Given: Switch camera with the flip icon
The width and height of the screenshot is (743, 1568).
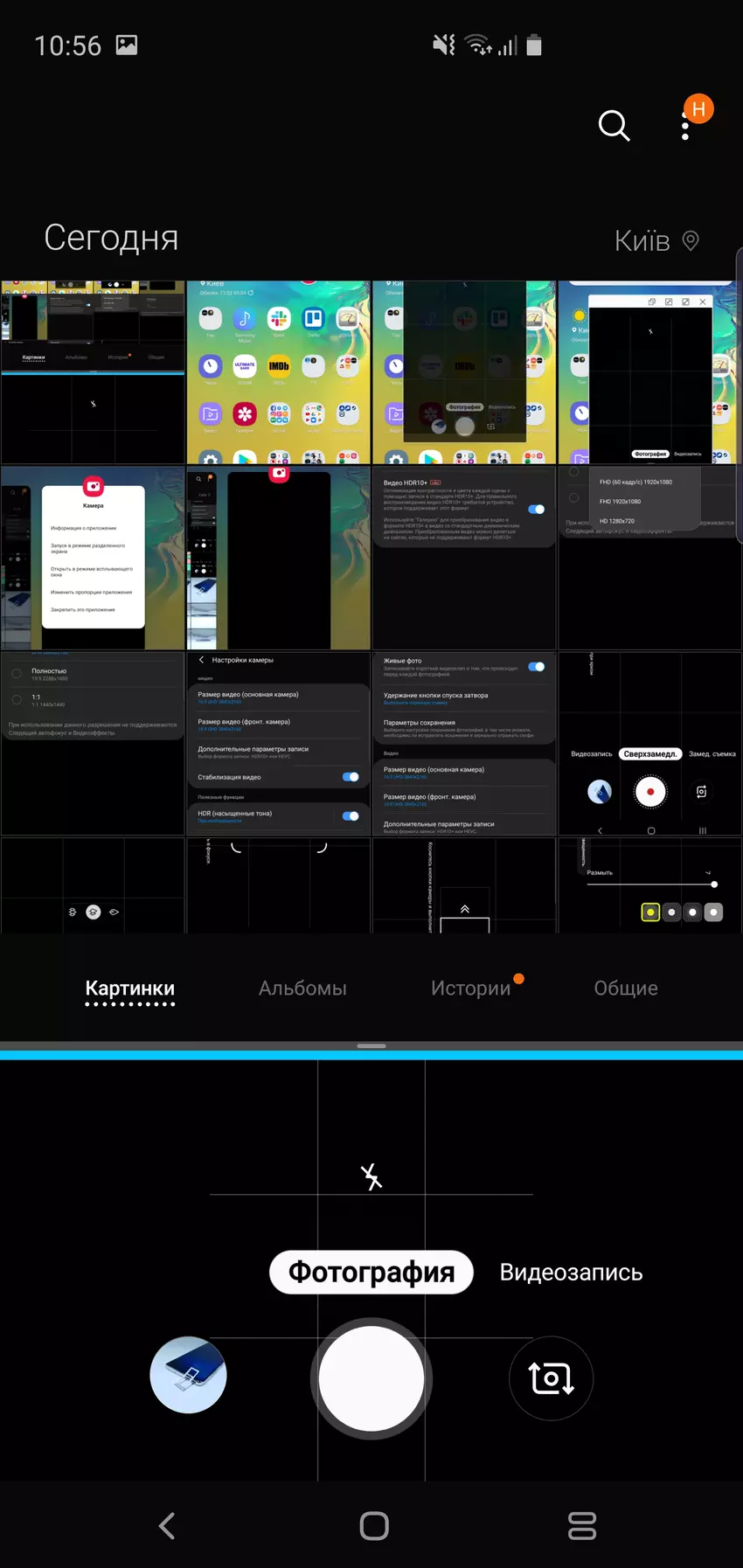Looking at the screenshot, I should coord(551,1378).
